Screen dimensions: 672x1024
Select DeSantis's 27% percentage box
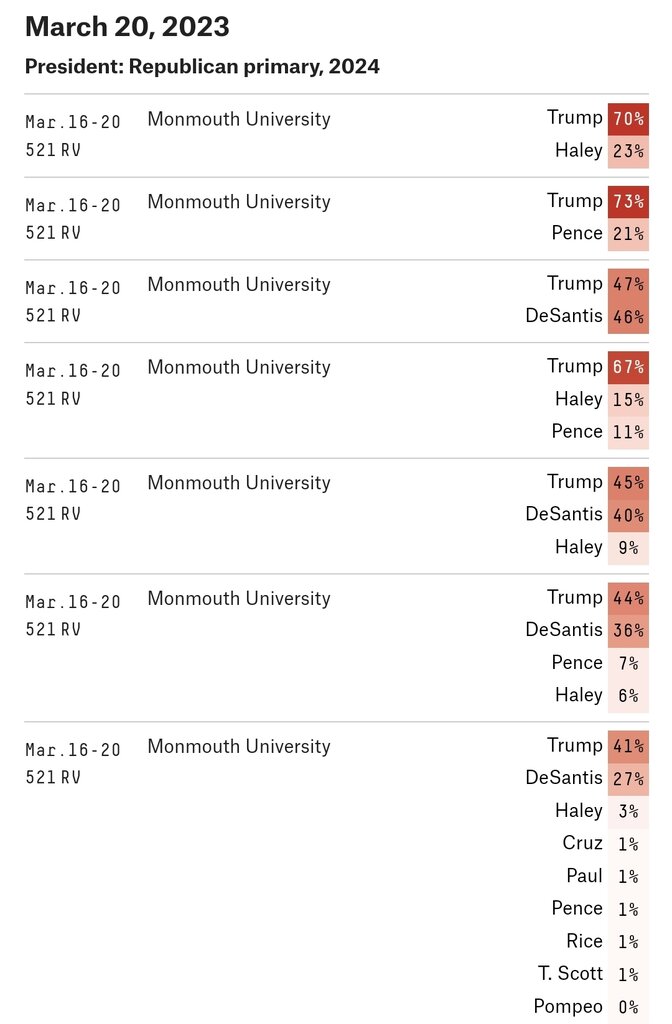click(628, 778)
